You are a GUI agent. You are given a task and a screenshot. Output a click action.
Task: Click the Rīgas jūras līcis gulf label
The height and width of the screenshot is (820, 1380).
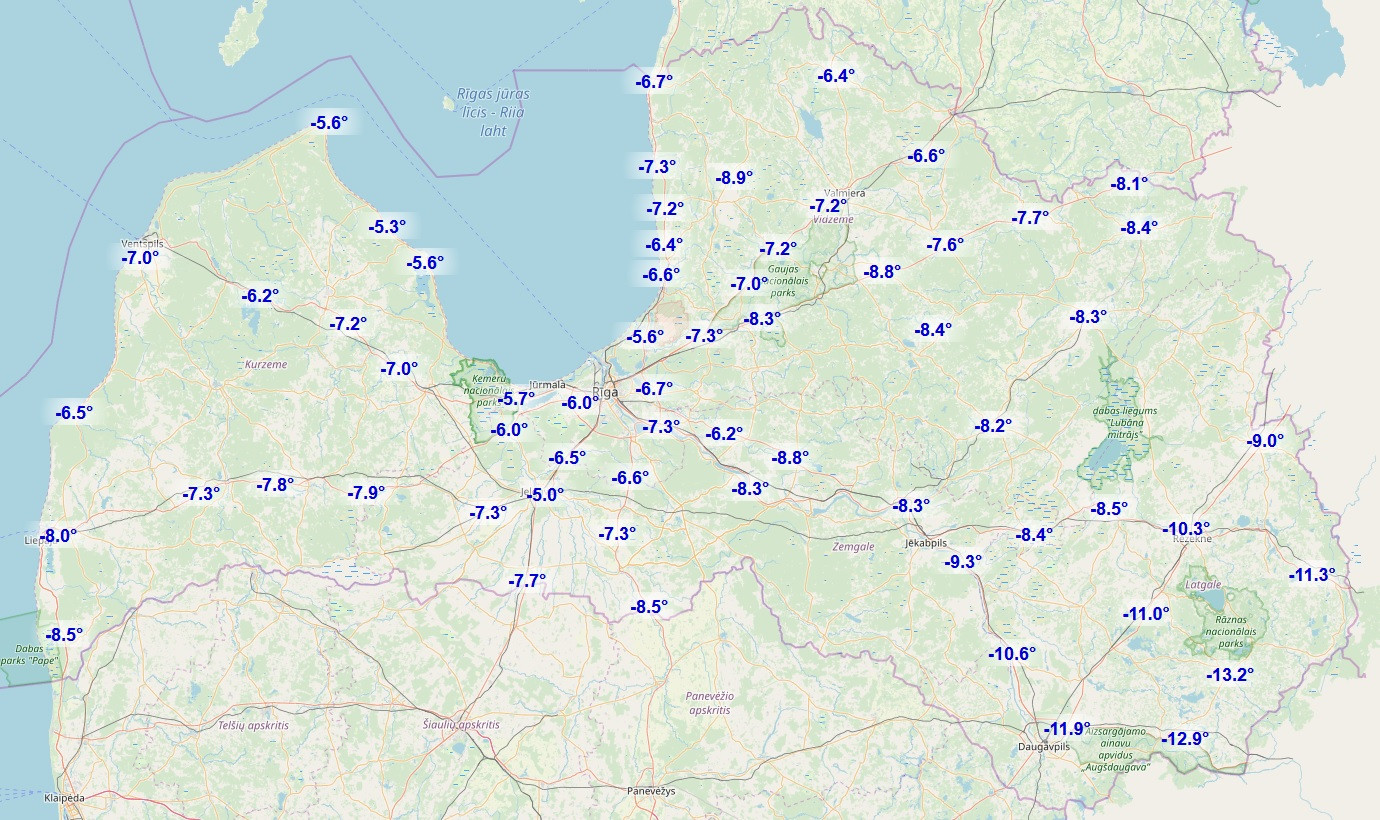[x=493, y=112]
